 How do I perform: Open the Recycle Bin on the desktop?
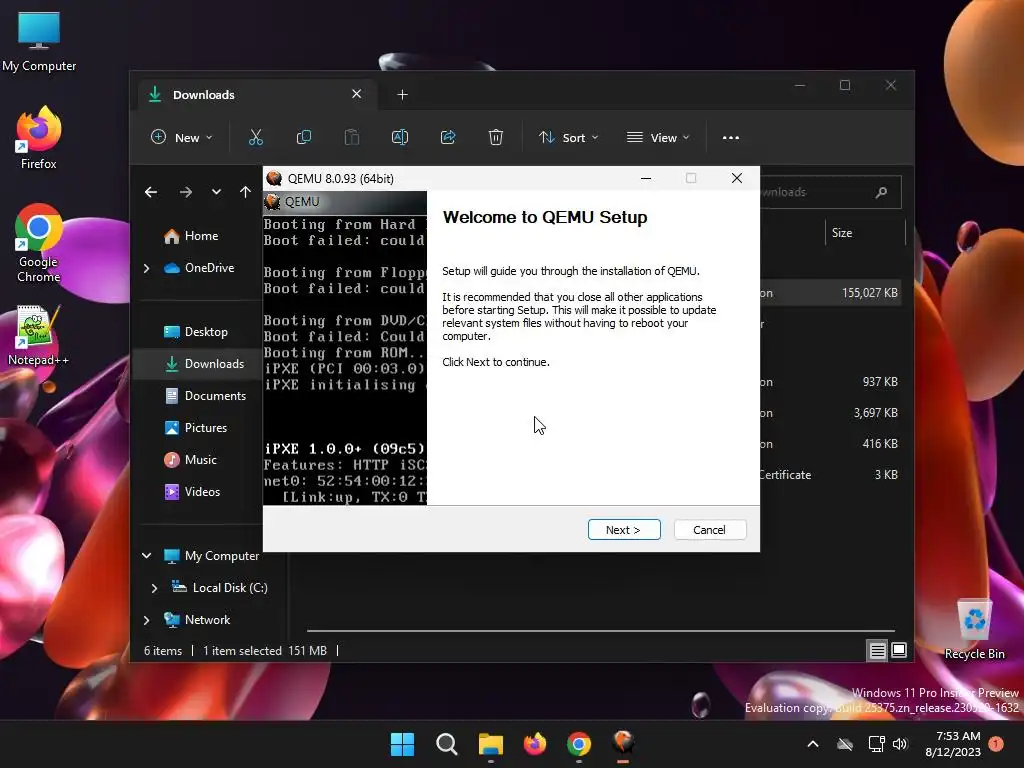pos(974,628)
